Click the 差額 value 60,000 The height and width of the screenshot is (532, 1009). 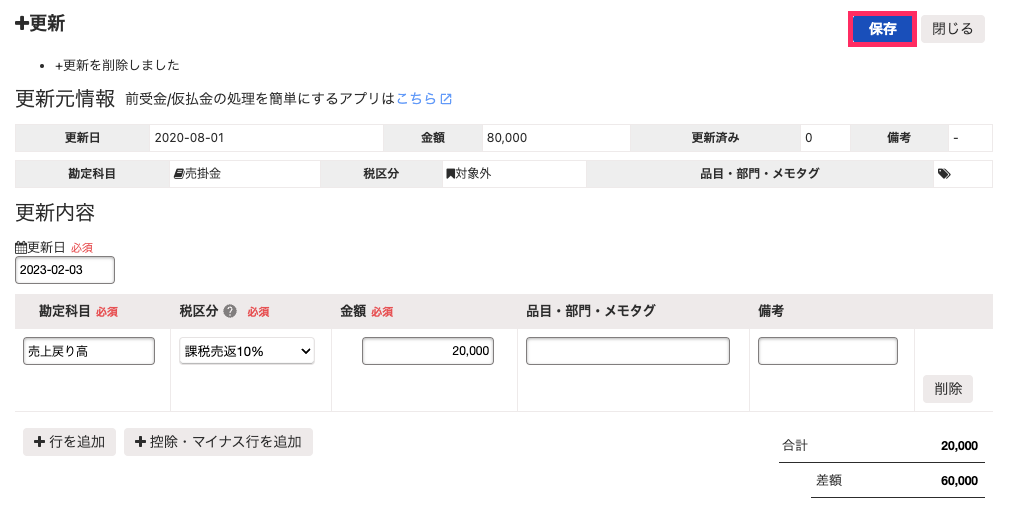(x=959, y=481)
